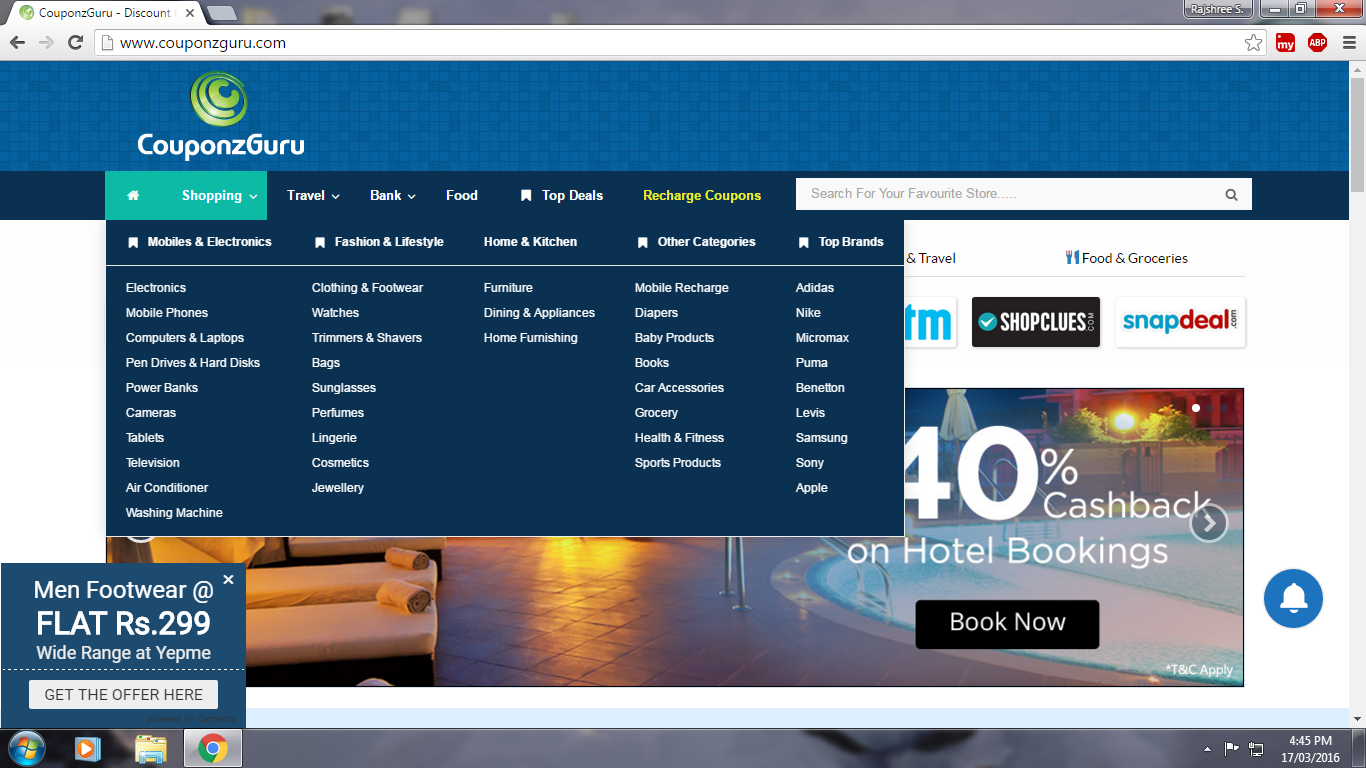Click the carousel slide indicator dot
The image size is (1366, 768).
pos(1196,408)
